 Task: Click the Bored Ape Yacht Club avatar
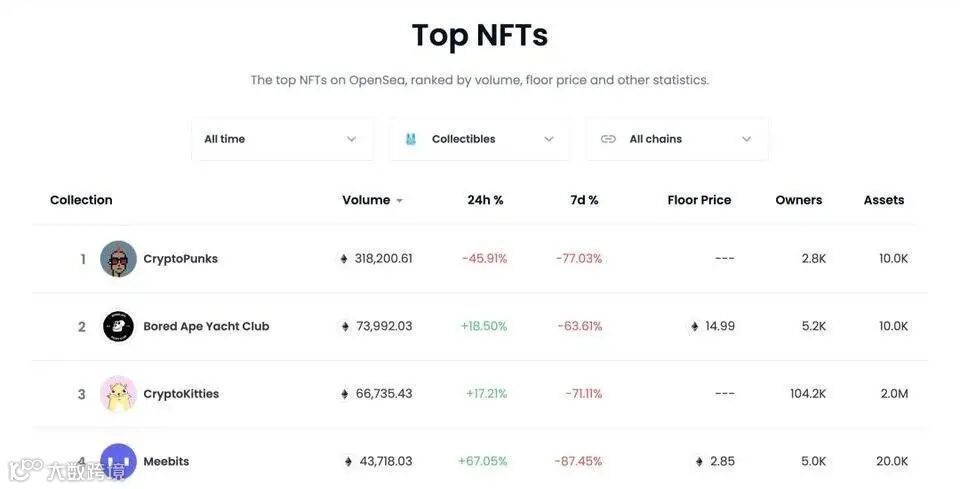pos(118,326)
